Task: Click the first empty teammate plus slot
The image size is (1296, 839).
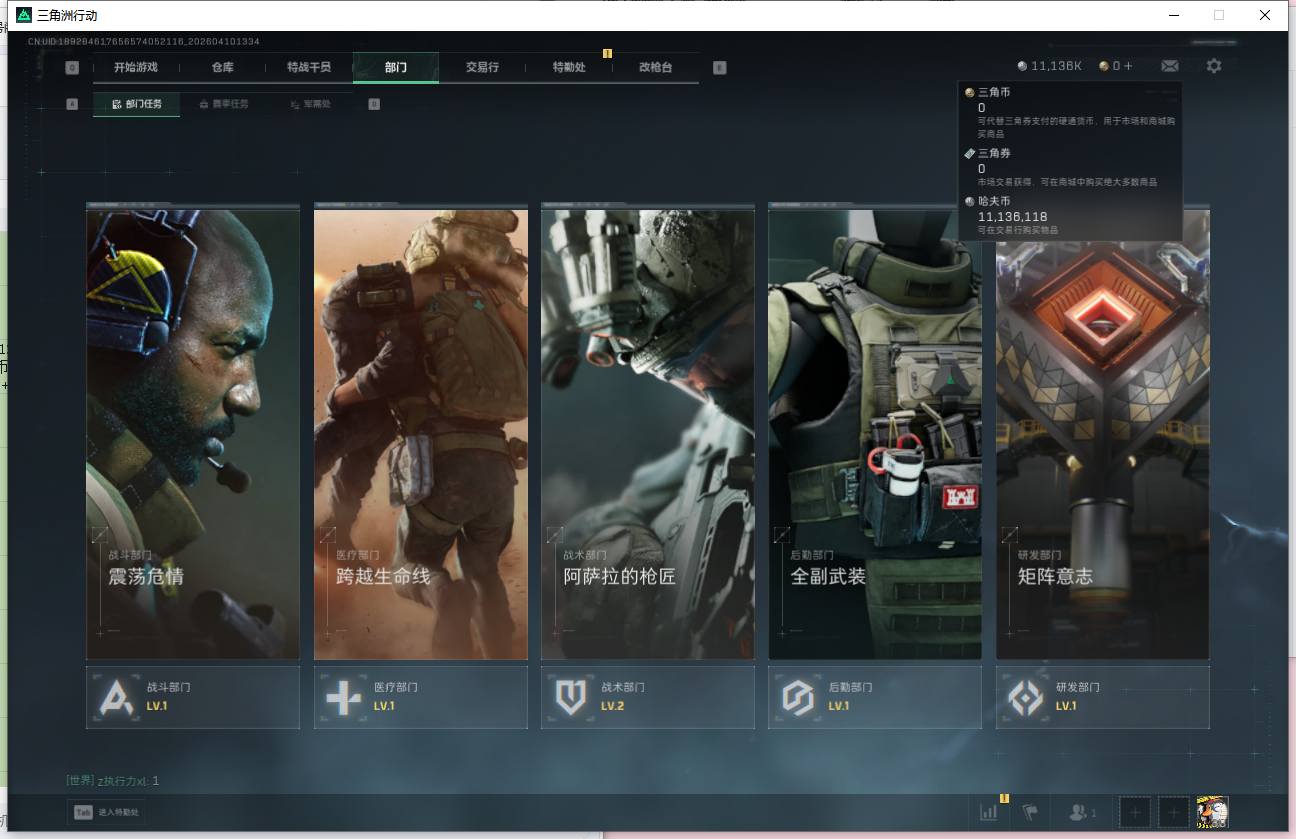Action: 1134,812
